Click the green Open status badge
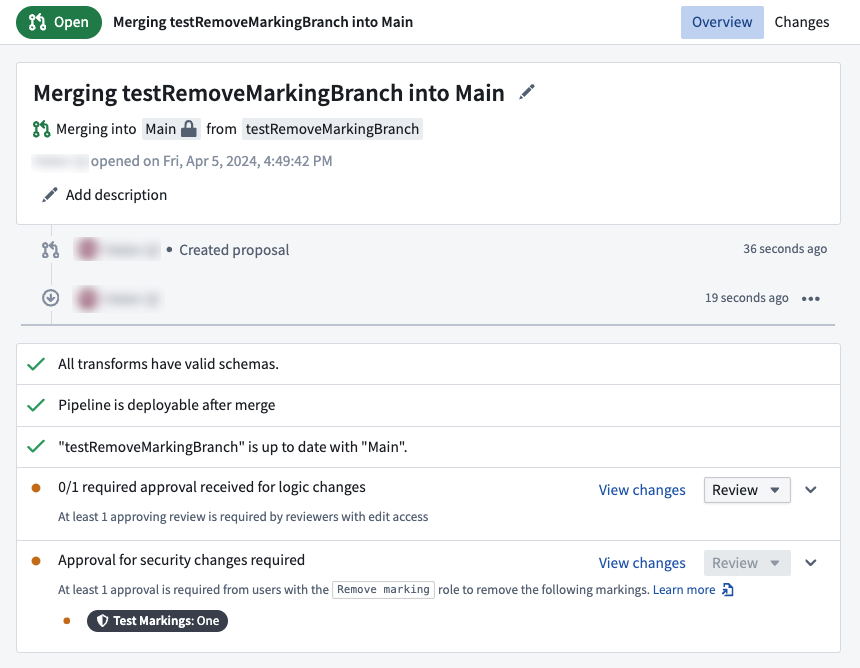The height and width of the screenshot is (668, 860). [59, 22]
